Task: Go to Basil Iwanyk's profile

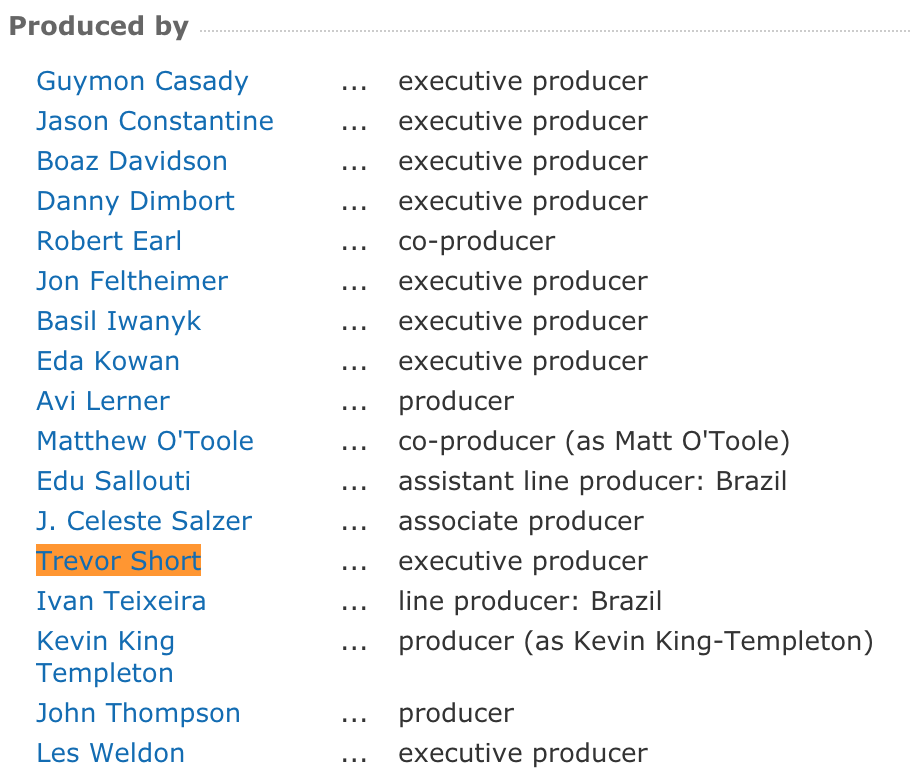Action: 119,321
